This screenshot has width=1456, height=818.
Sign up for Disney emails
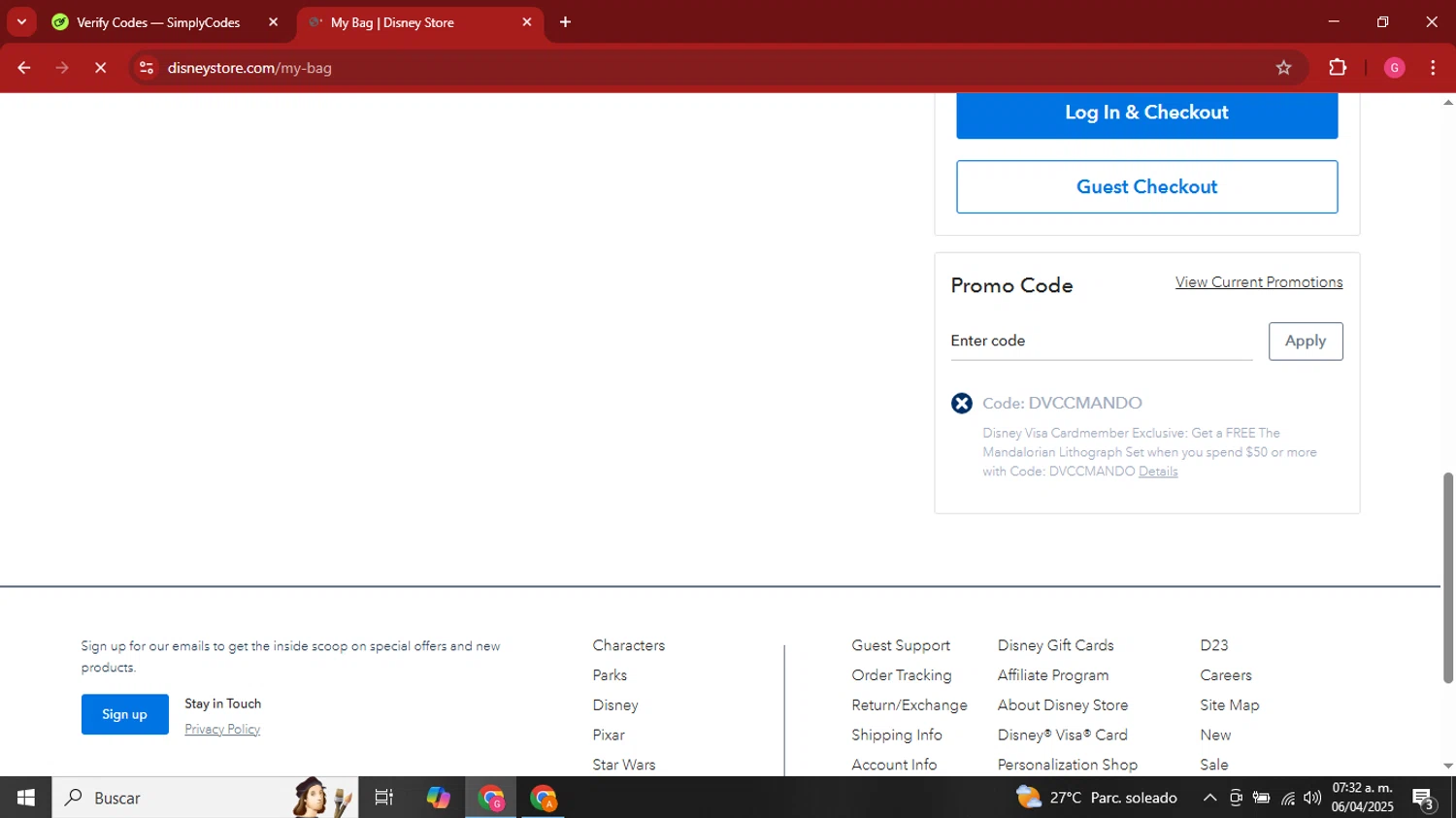click(x=125, y=714)
